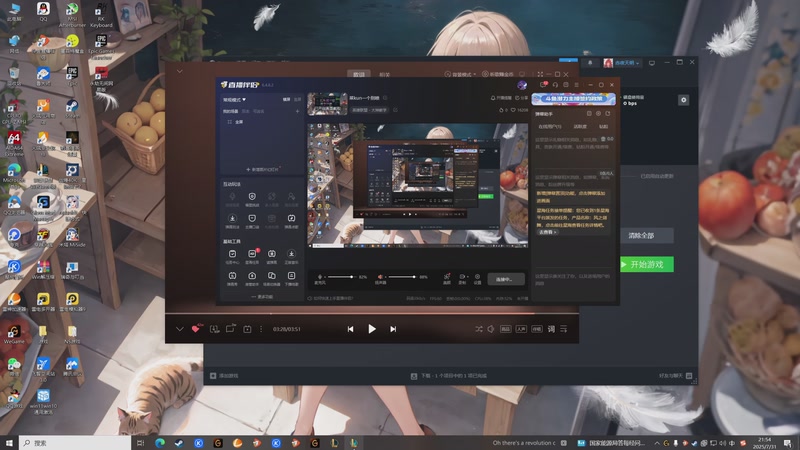Click the download icon next to the heart
Screen dimensions: 800x450
214,329
